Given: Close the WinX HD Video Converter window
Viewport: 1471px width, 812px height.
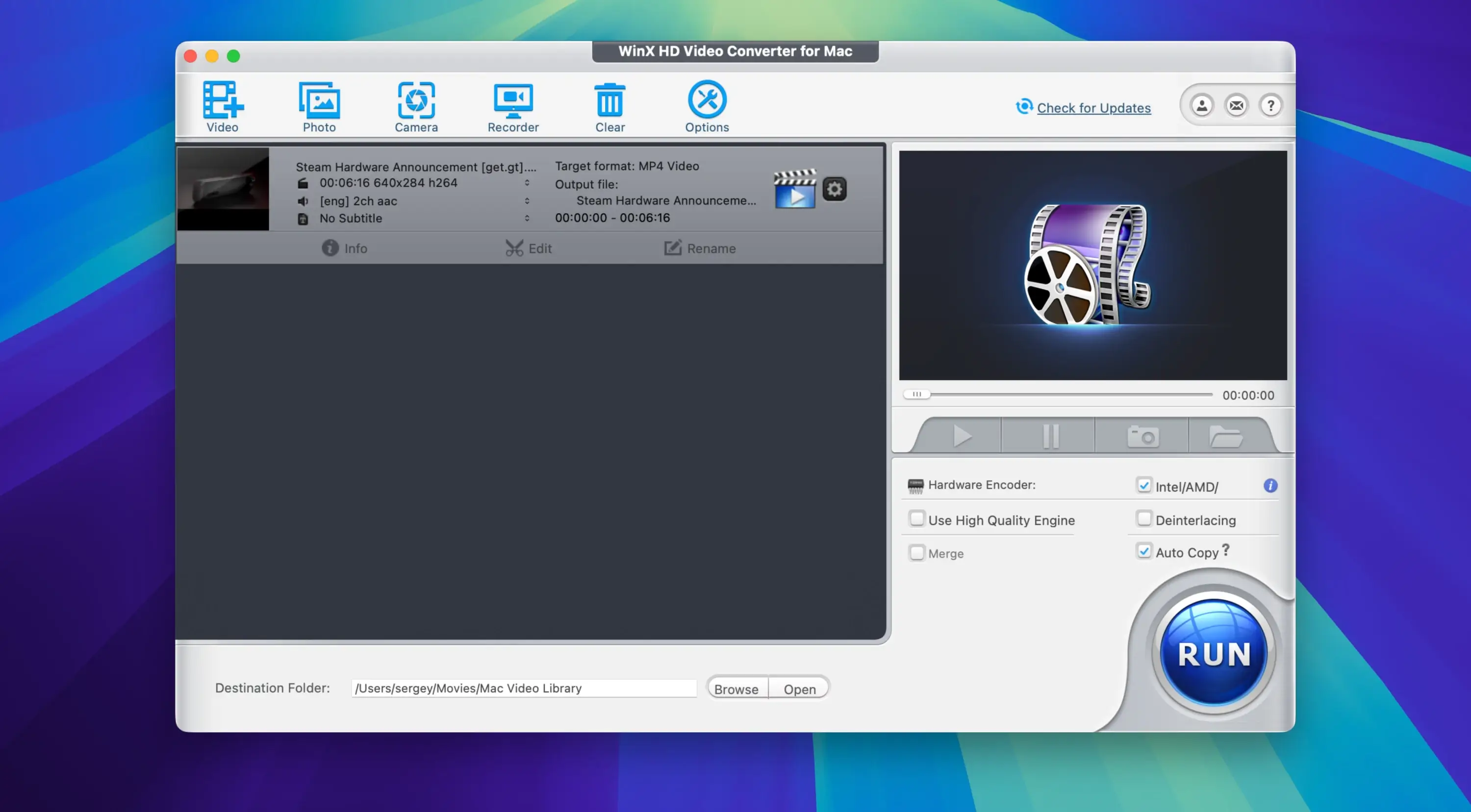Looking at the screenshot, I should 191,56.
